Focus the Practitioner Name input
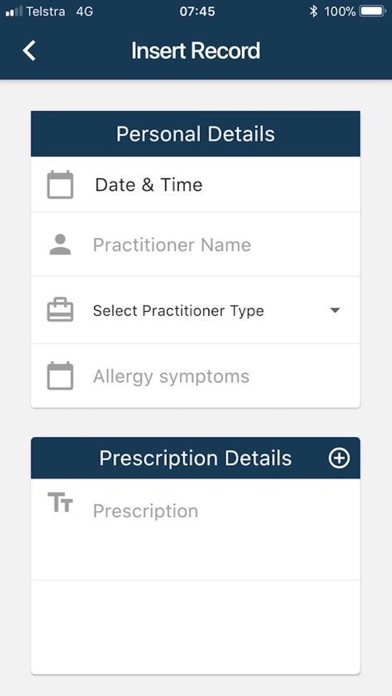Viewport: 392px width, 696px height. pos(195,245)
